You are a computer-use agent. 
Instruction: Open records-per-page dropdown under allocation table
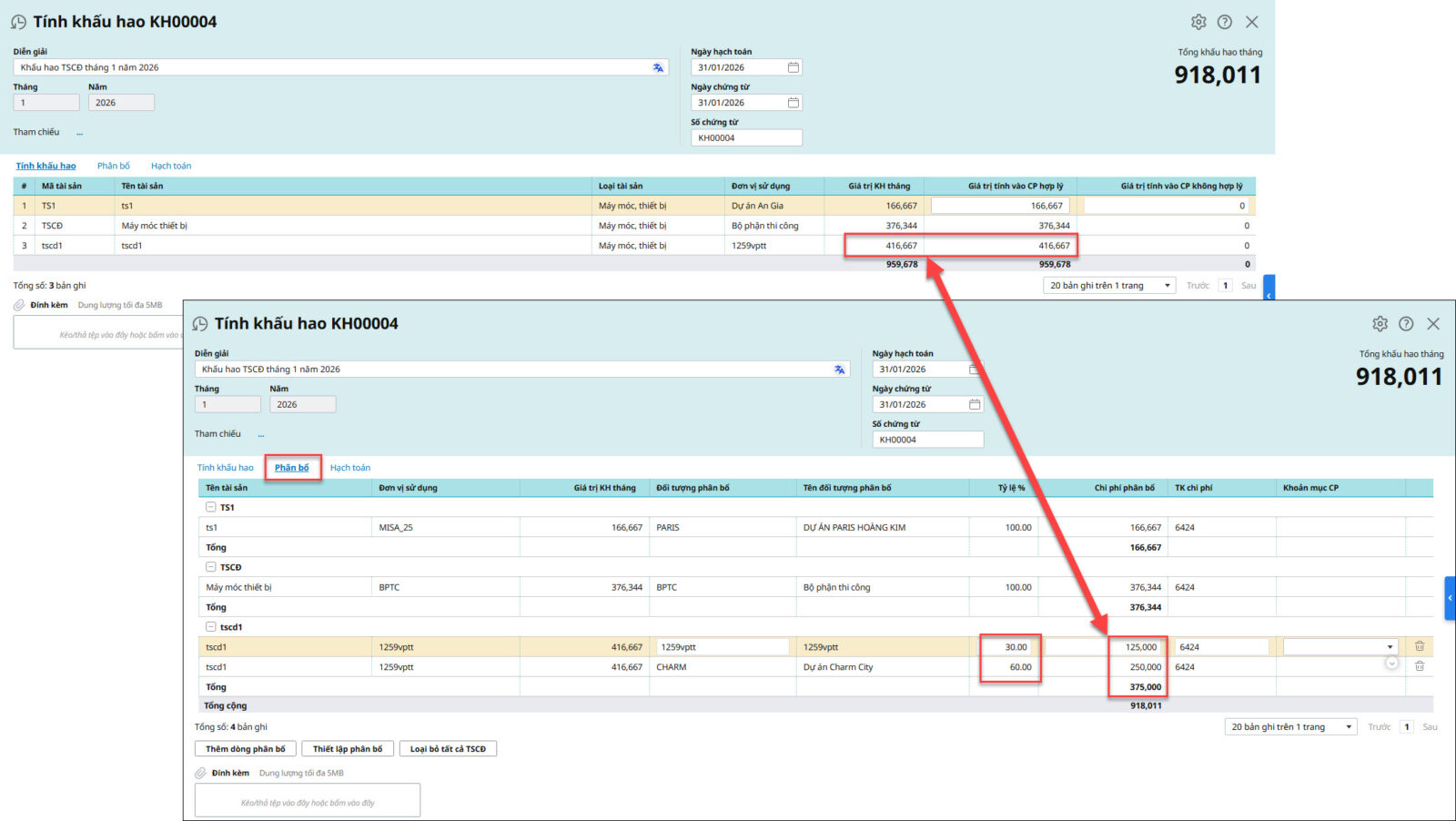(1289, 726)
